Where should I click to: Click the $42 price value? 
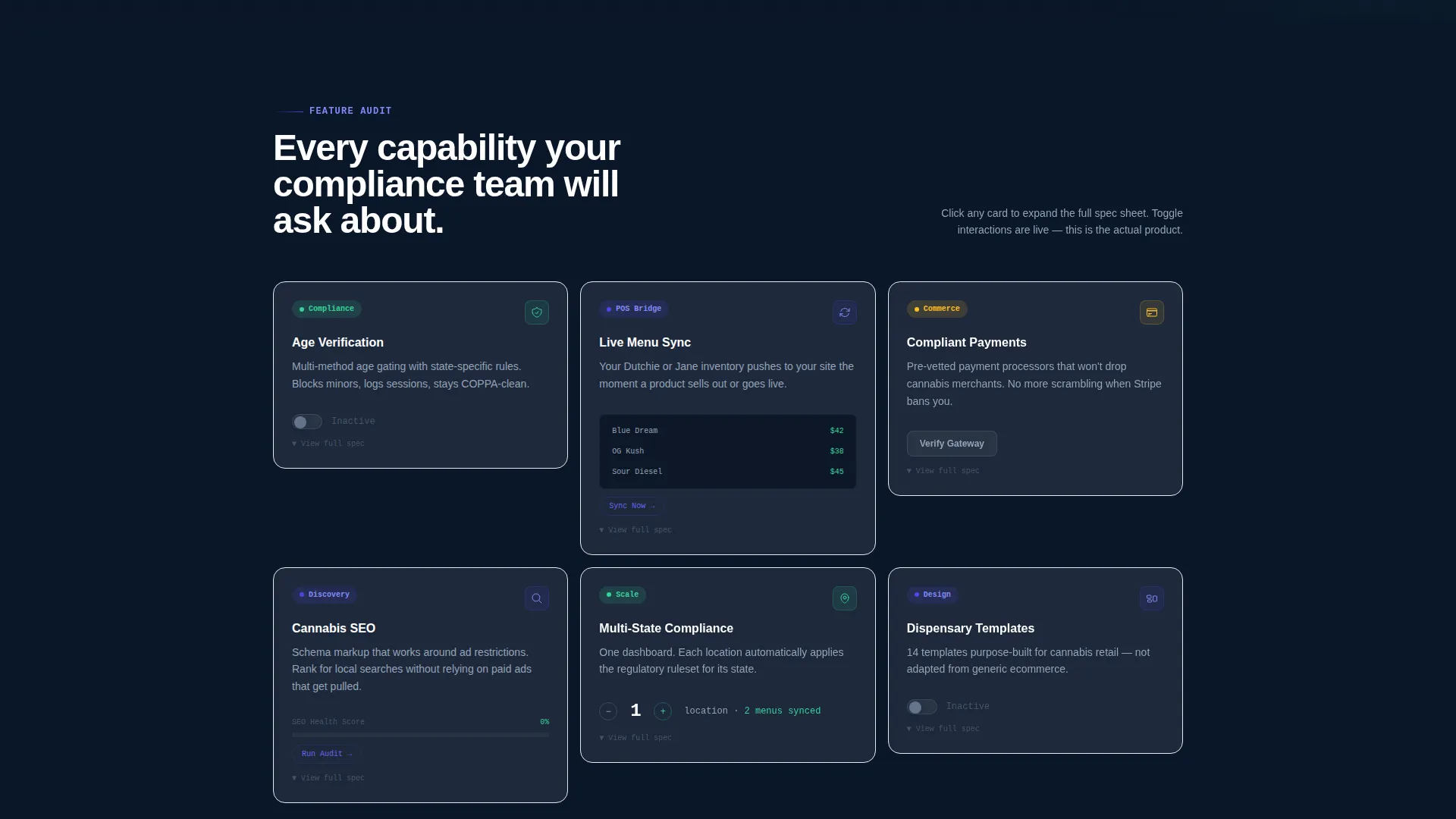pyautogui.click(x=836, y=431)
